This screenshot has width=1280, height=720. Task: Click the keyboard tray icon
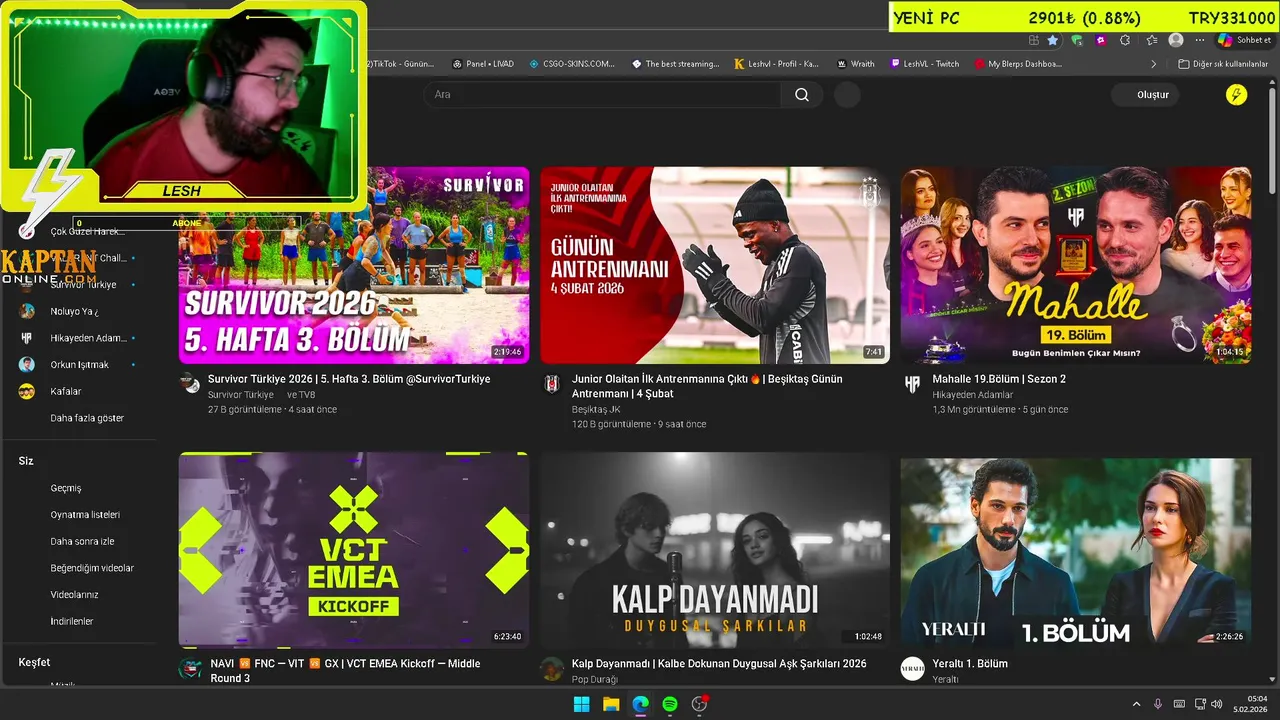click(x=1179, y=704)
